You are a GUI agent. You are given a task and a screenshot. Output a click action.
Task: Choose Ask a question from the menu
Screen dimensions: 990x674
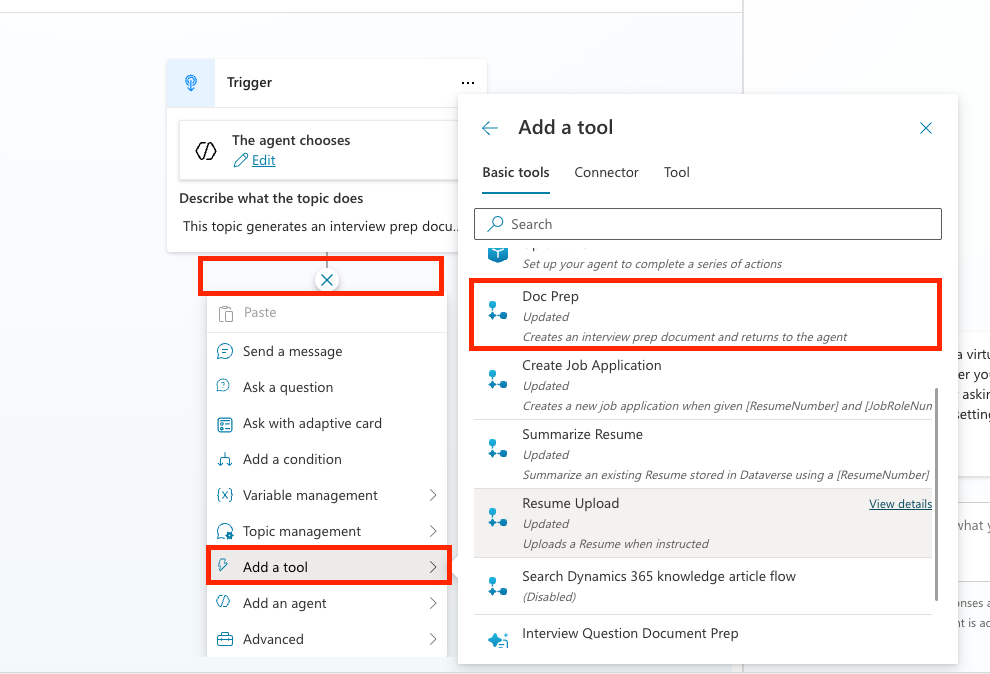[x=327, y=387]
